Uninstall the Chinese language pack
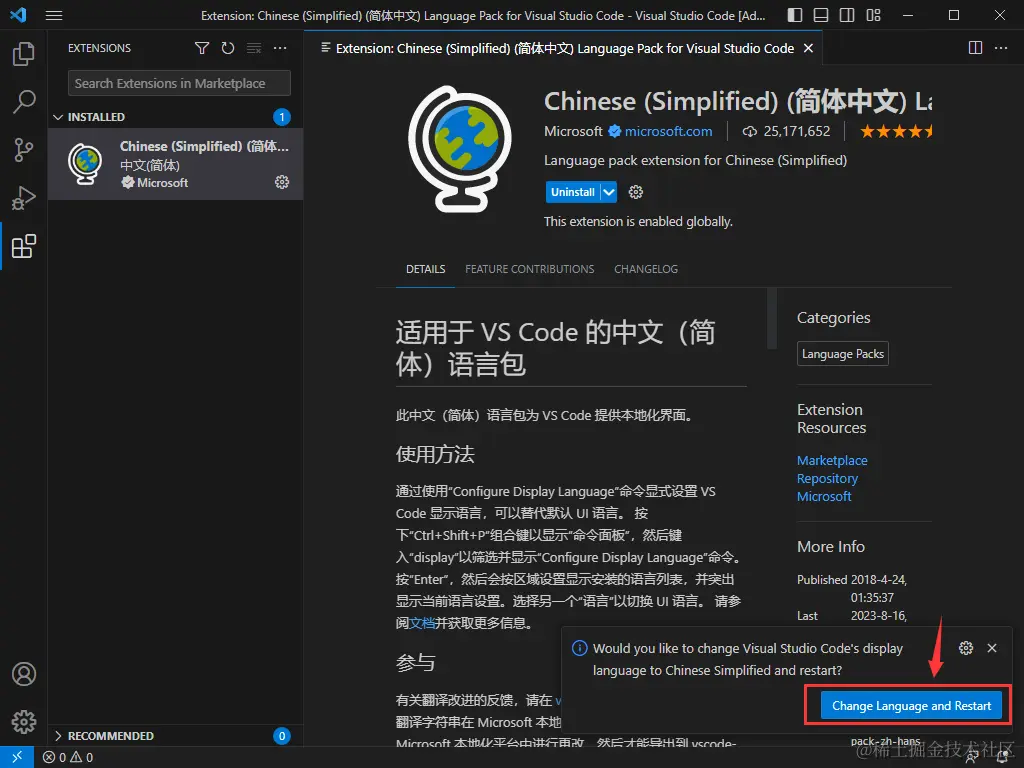1024x768 pixels. pos(573,192)
